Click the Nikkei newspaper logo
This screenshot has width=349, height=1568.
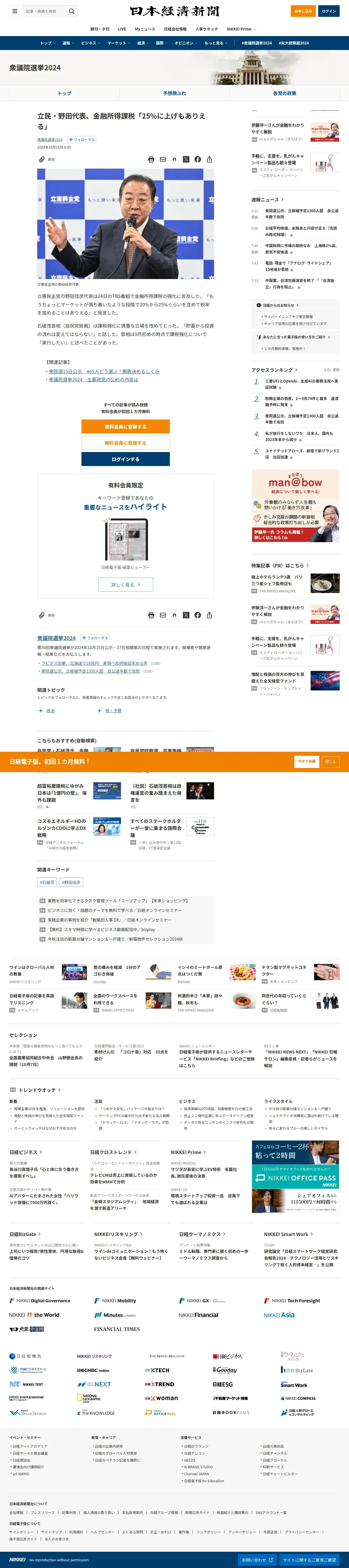174,11
